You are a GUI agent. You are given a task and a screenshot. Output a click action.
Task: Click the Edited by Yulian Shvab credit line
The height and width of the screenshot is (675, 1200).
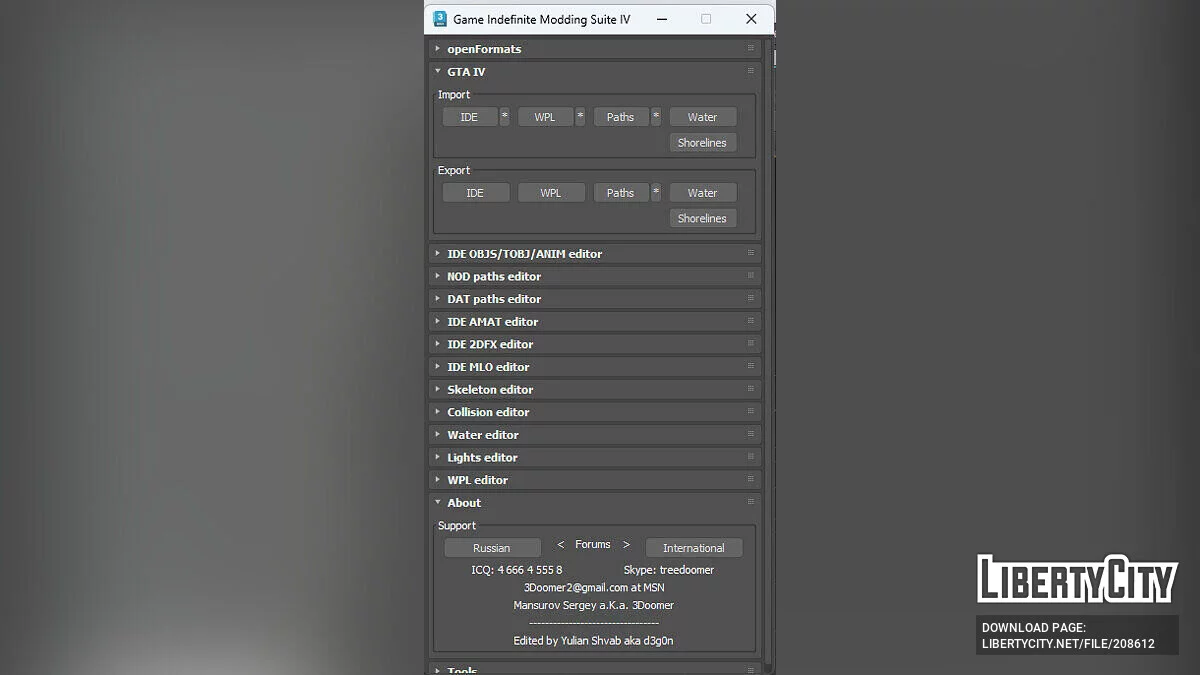(x=594, y=640)
